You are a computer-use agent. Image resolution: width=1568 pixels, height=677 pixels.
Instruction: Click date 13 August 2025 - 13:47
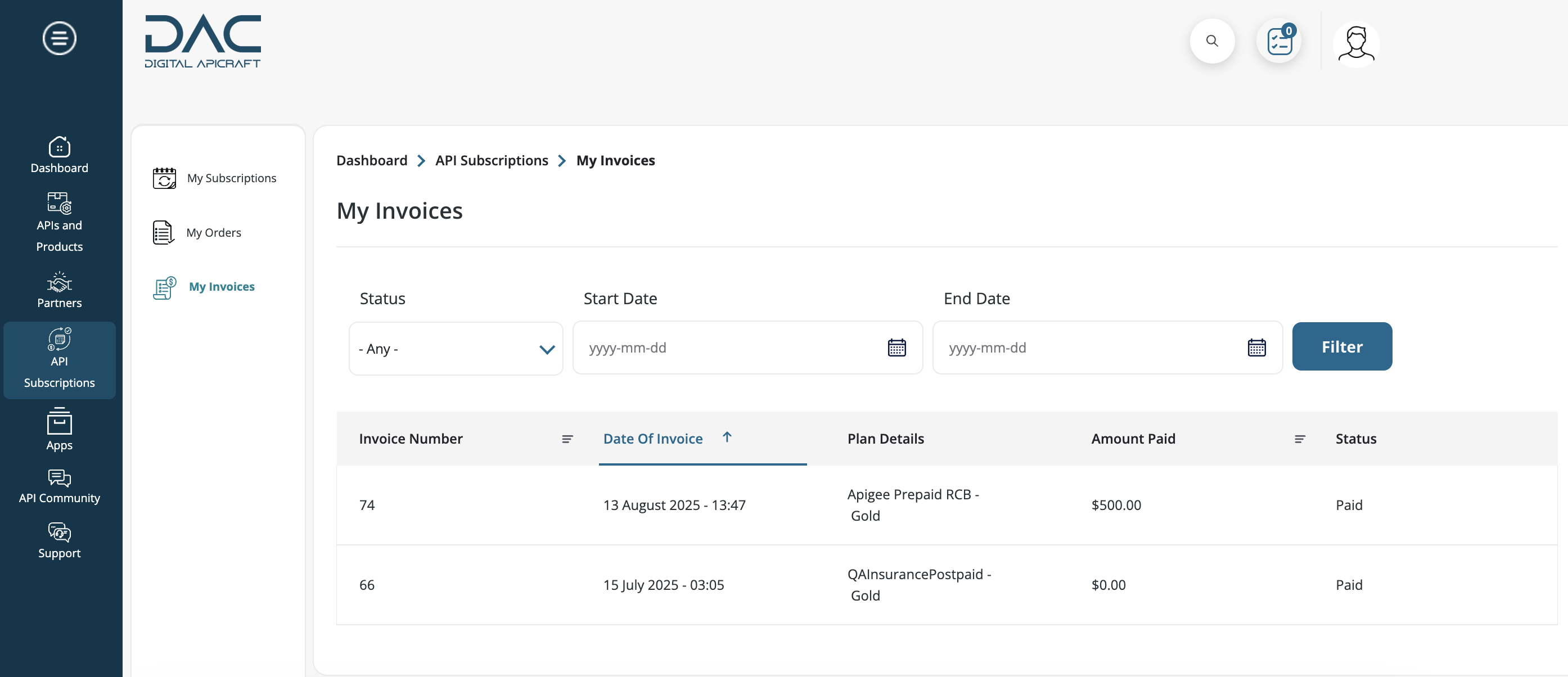[674, 505]
